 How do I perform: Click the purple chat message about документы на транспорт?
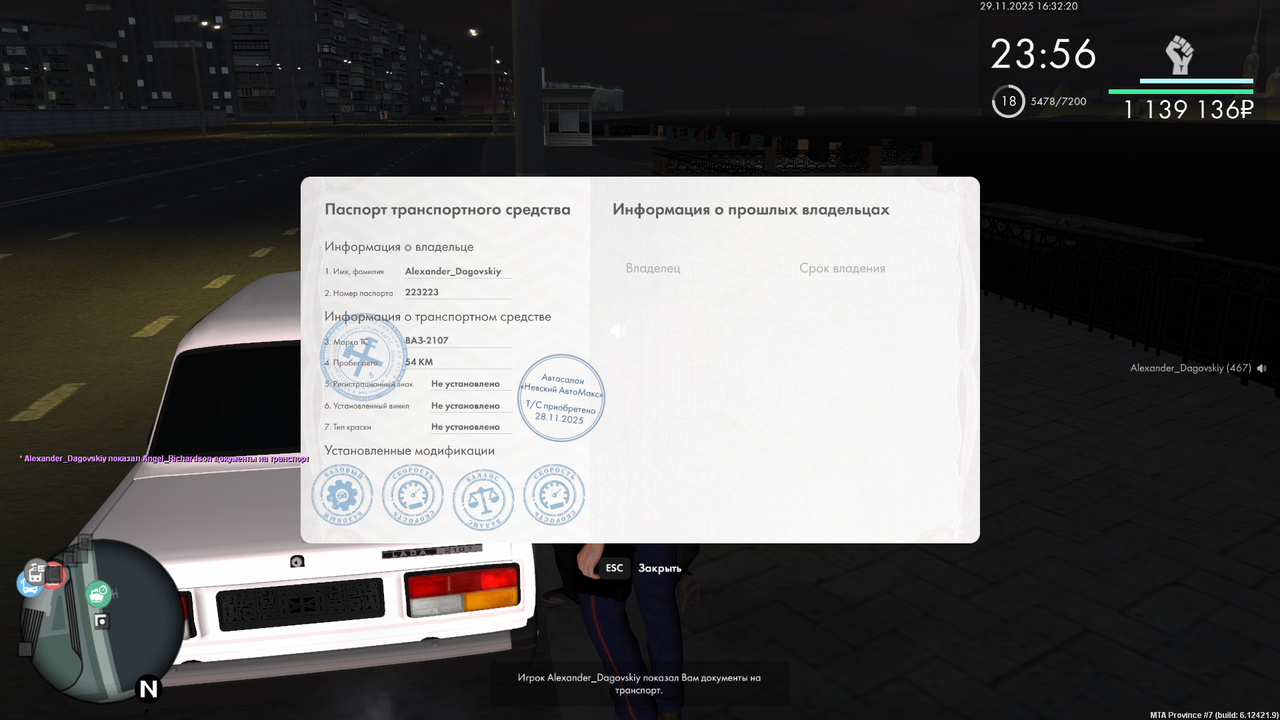tap(164, 458)
